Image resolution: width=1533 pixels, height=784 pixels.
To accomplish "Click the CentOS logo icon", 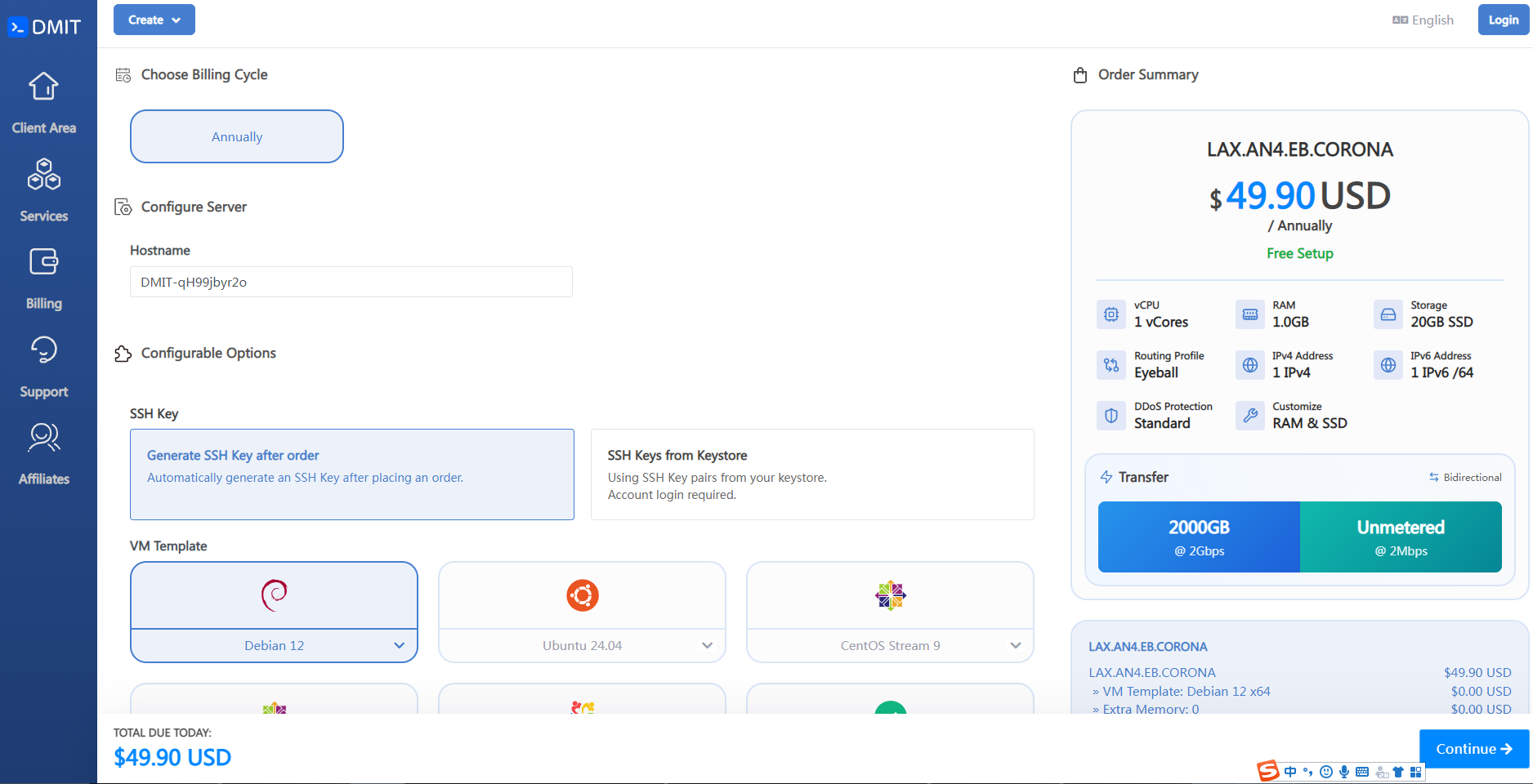I will tap(890, 595).
